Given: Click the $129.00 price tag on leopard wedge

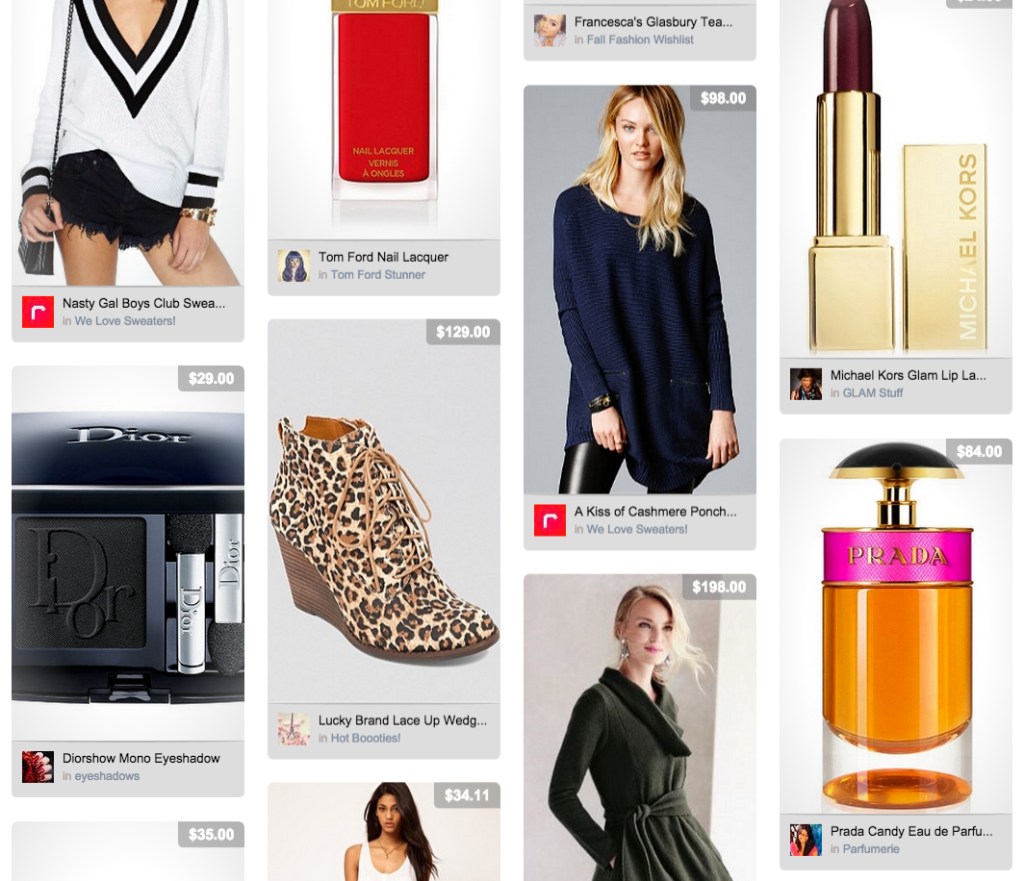Looking at the screenshot, I should pyautogui.click(x=463, y=332).
